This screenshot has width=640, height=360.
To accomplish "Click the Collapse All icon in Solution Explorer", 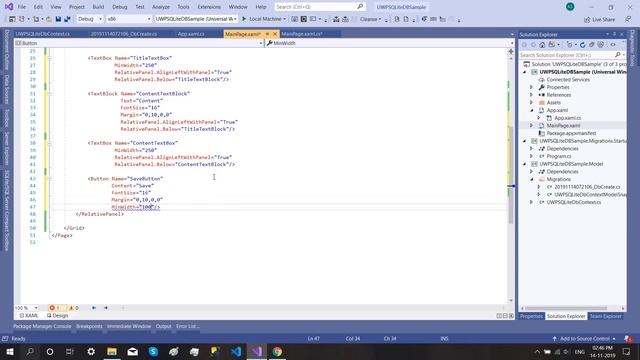I will point(591,44).
